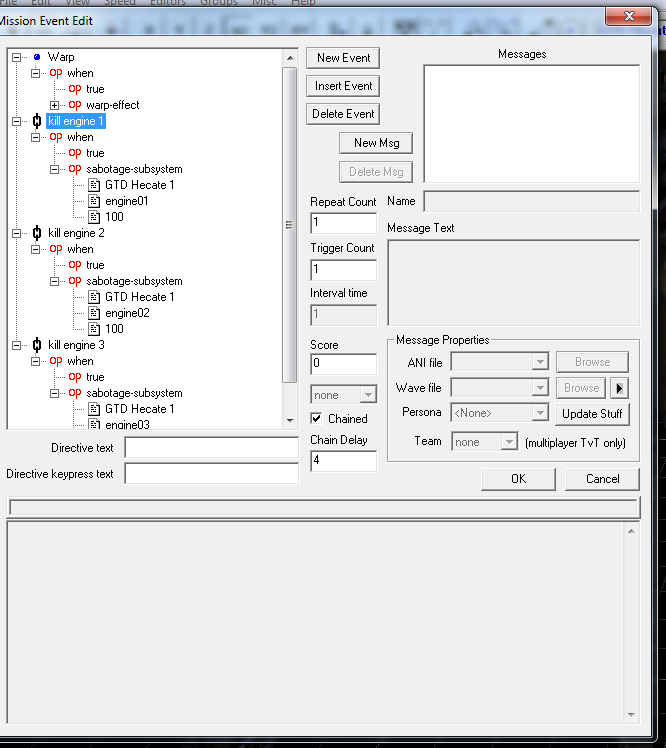Click the chain icon of kill engine 2
Viewport: 666px width, 748px height.
37,233
